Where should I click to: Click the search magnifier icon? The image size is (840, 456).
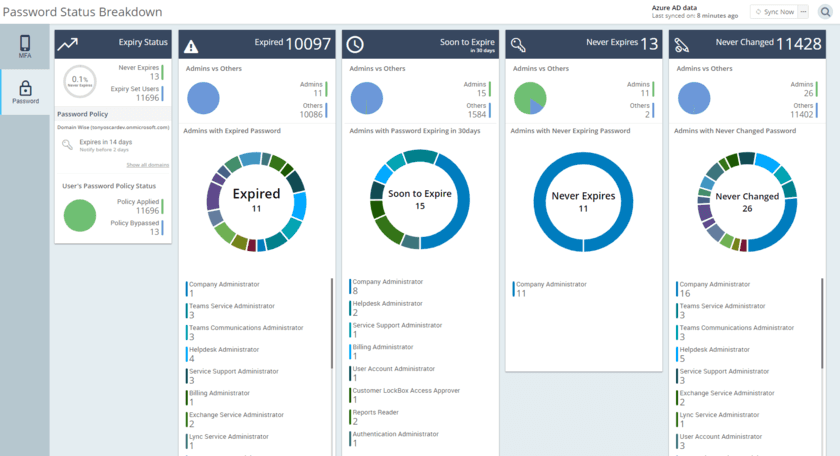point(825,12)
